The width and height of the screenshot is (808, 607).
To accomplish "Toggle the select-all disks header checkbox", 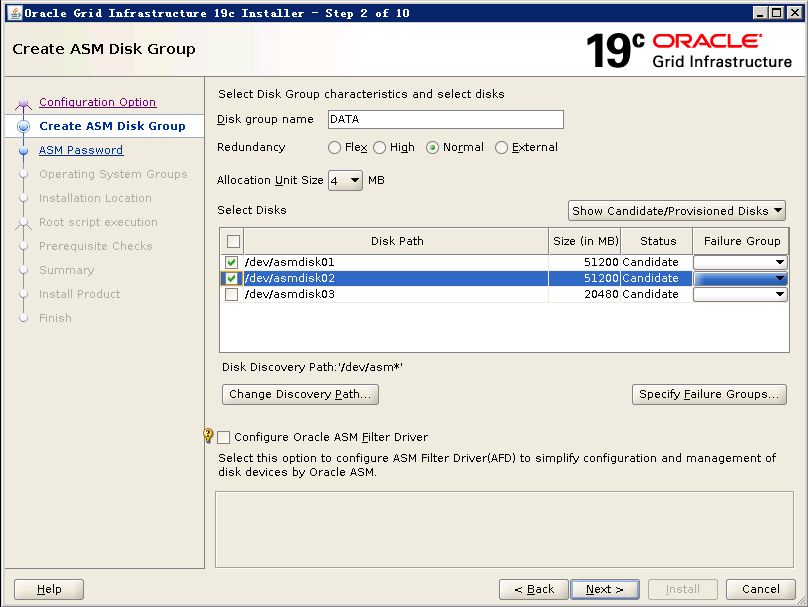I will pyautogui.click(x=233, y=241).
